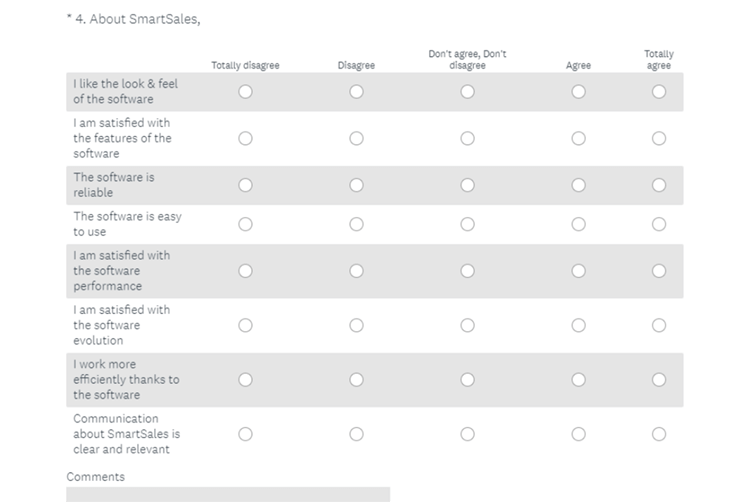Mark Totally disagree for work more efficiently
Image resolution: width=750 pixels, height=502 pixels.
tap(245, 380)
